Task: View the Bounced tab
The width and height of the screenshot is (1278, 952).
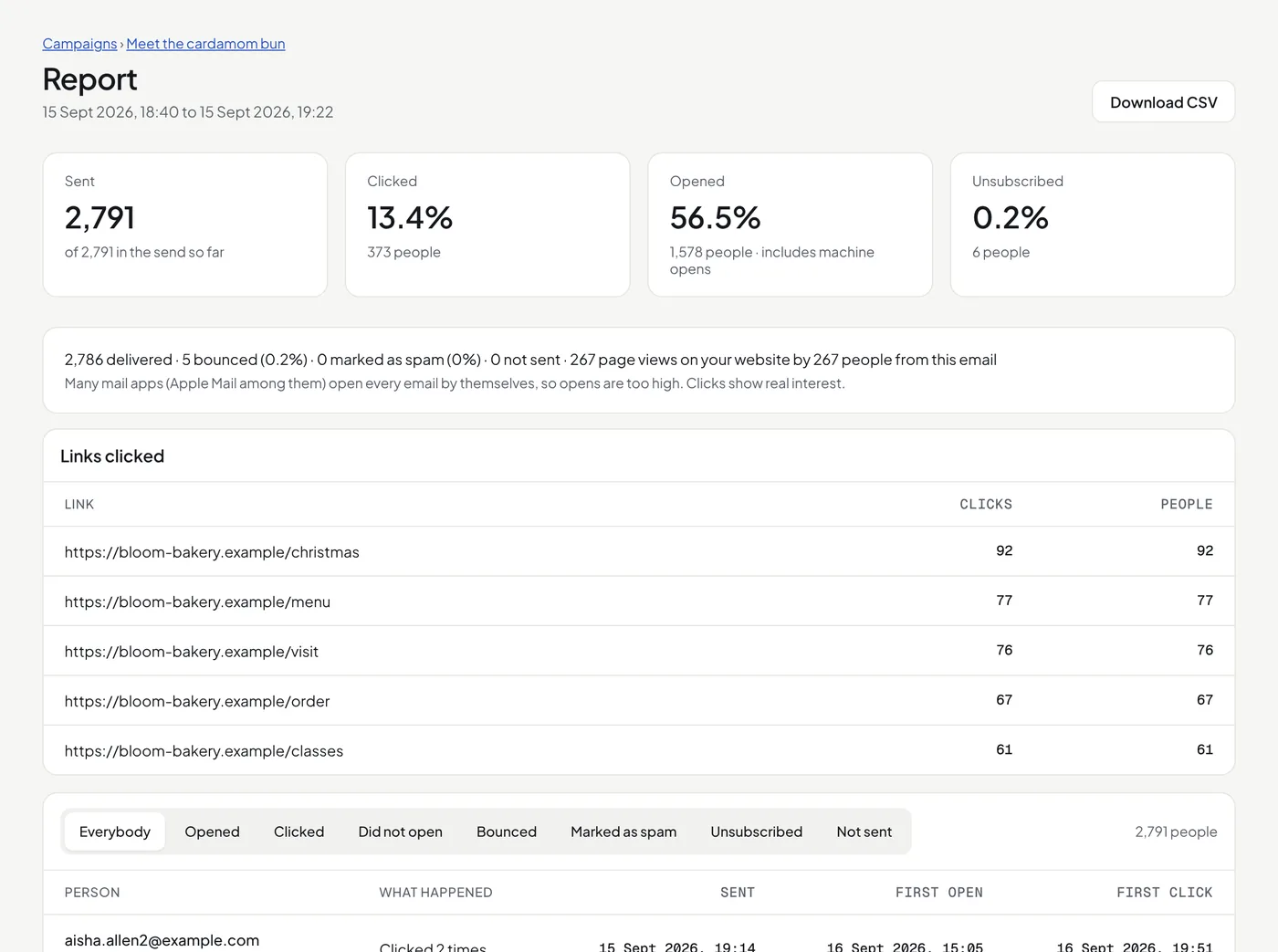Action: tap(507, 832)
